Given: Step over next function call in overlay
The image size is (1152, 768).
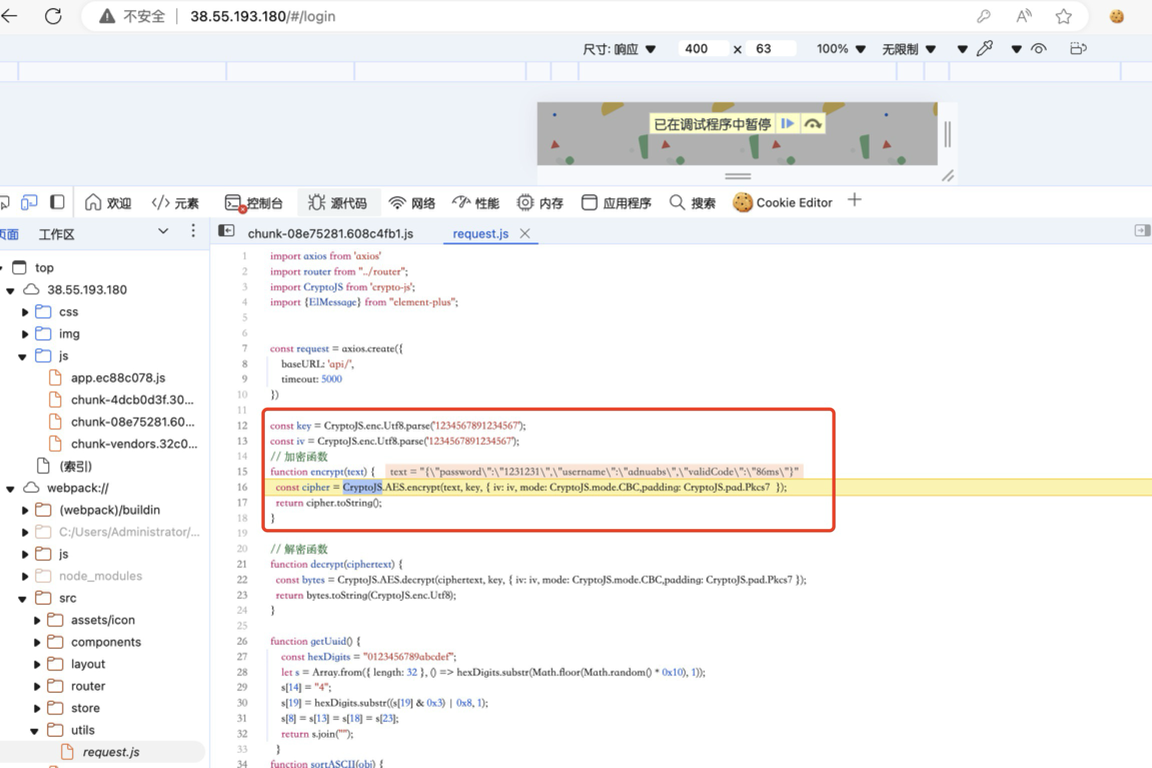Looking at the screenshot, I should [x=813, y=124].
